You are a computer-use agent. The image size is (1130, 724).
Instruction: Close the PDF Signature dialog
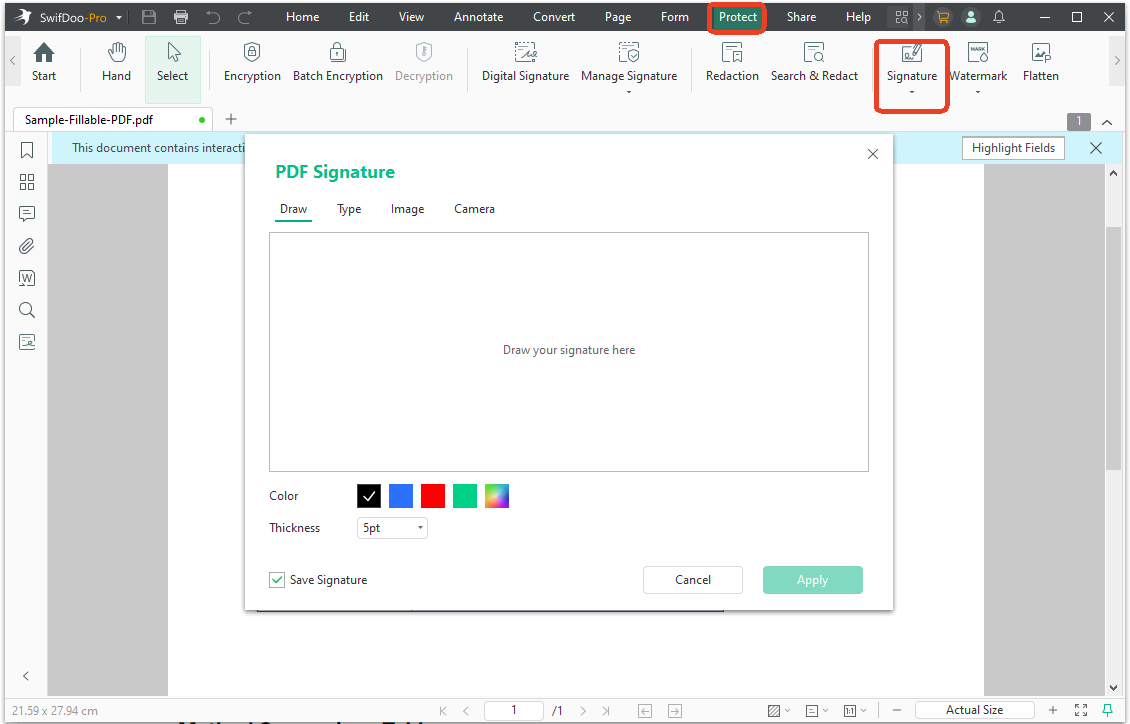(873, 154)
